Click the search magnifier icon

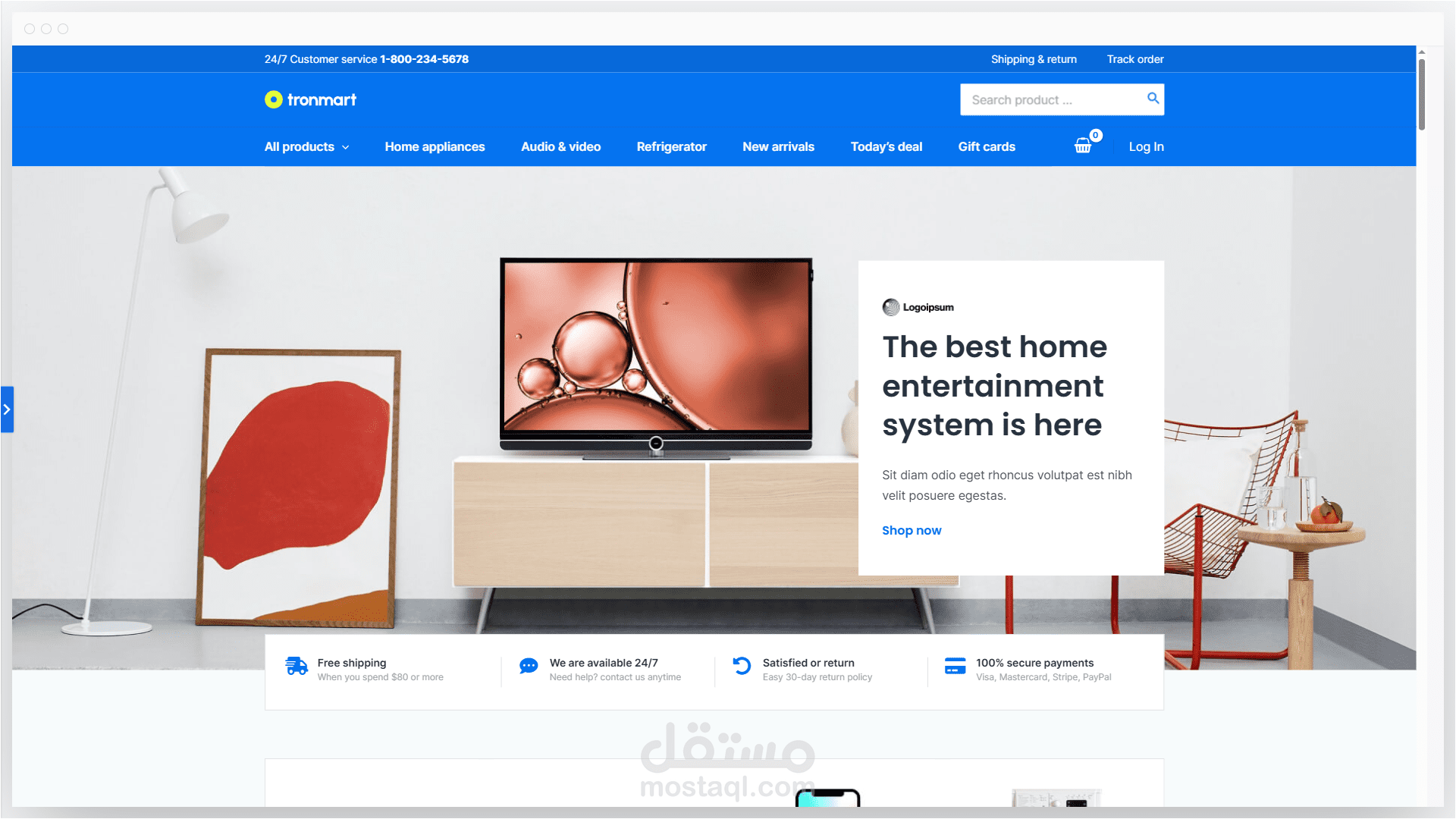coord(1153,99)
